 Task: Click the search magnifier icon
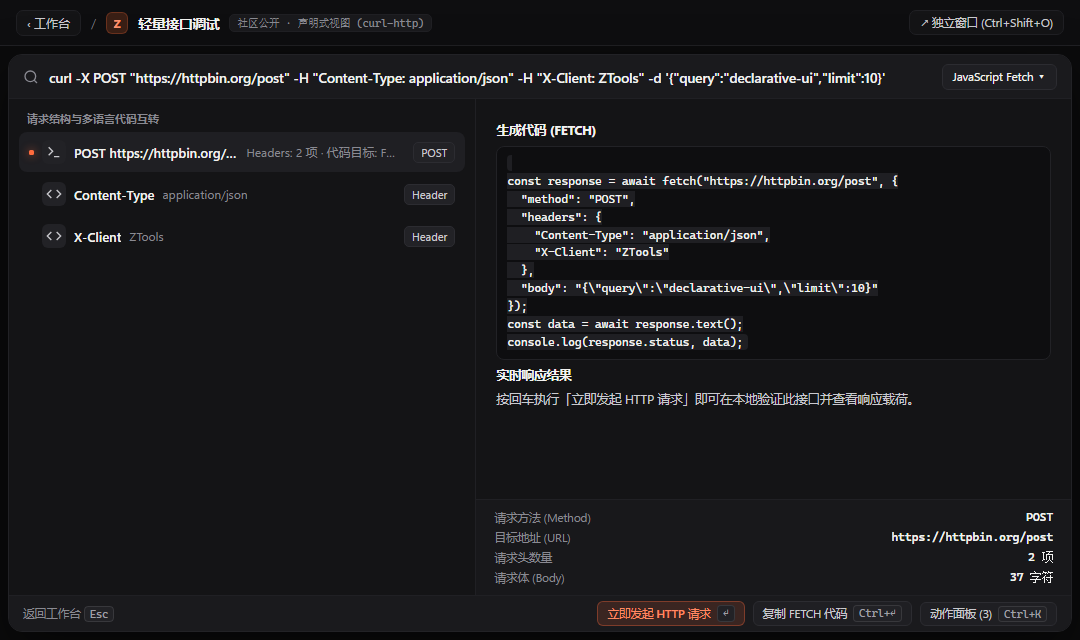(31, 77)
